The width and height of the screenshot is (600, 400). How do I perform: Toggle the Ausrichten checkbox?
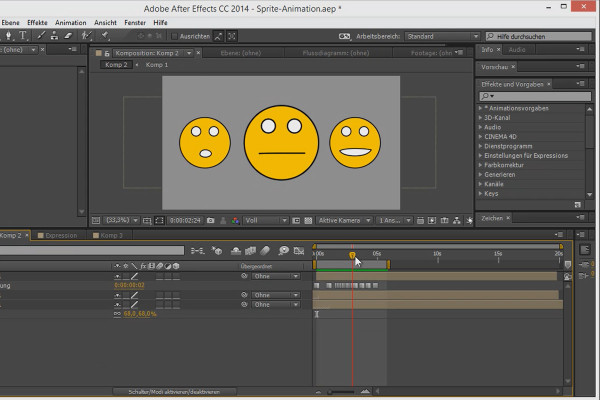click(174, 36)
